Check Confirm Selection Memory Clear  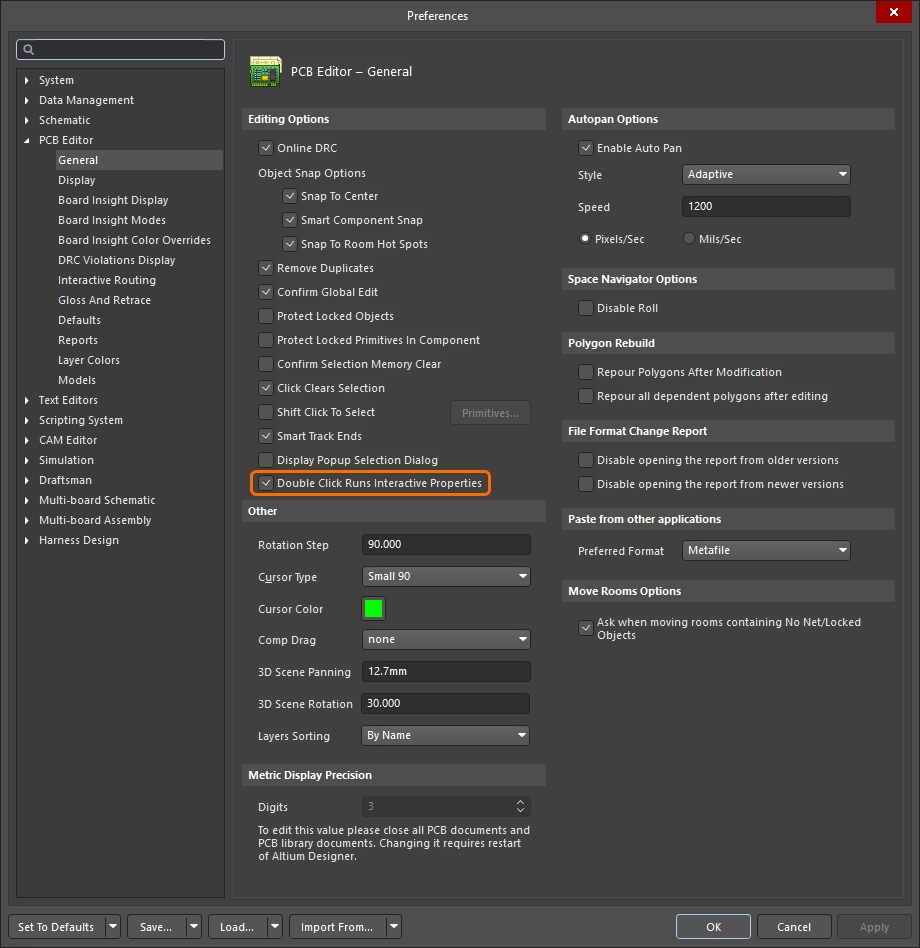coord(266,364)
